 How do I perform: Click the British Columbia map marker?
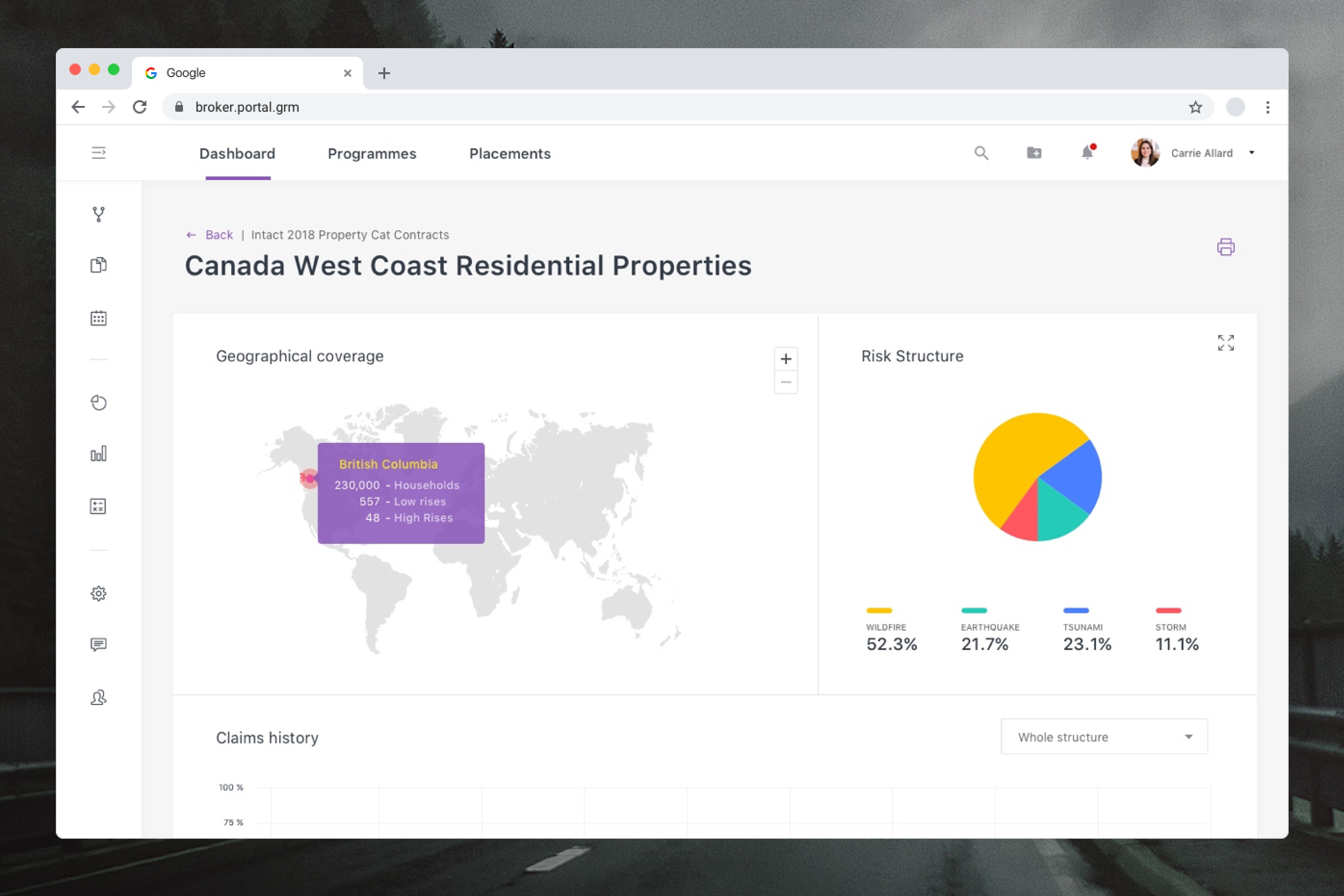[309, 478]
